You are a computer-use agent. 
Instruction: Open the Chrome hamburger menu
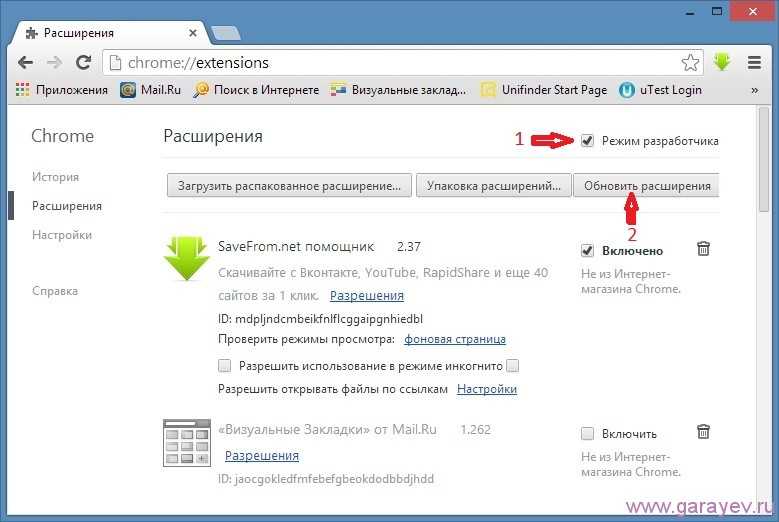click(x=754, y=63)
